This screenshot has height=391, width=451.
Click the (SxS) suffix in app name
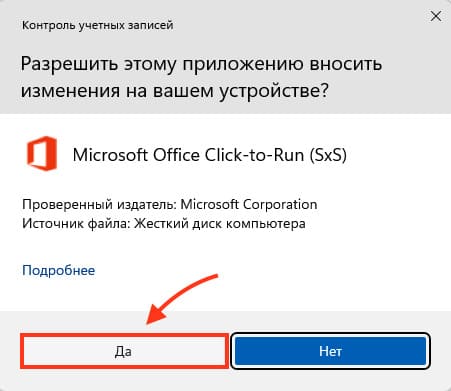(x=328, y=155)
